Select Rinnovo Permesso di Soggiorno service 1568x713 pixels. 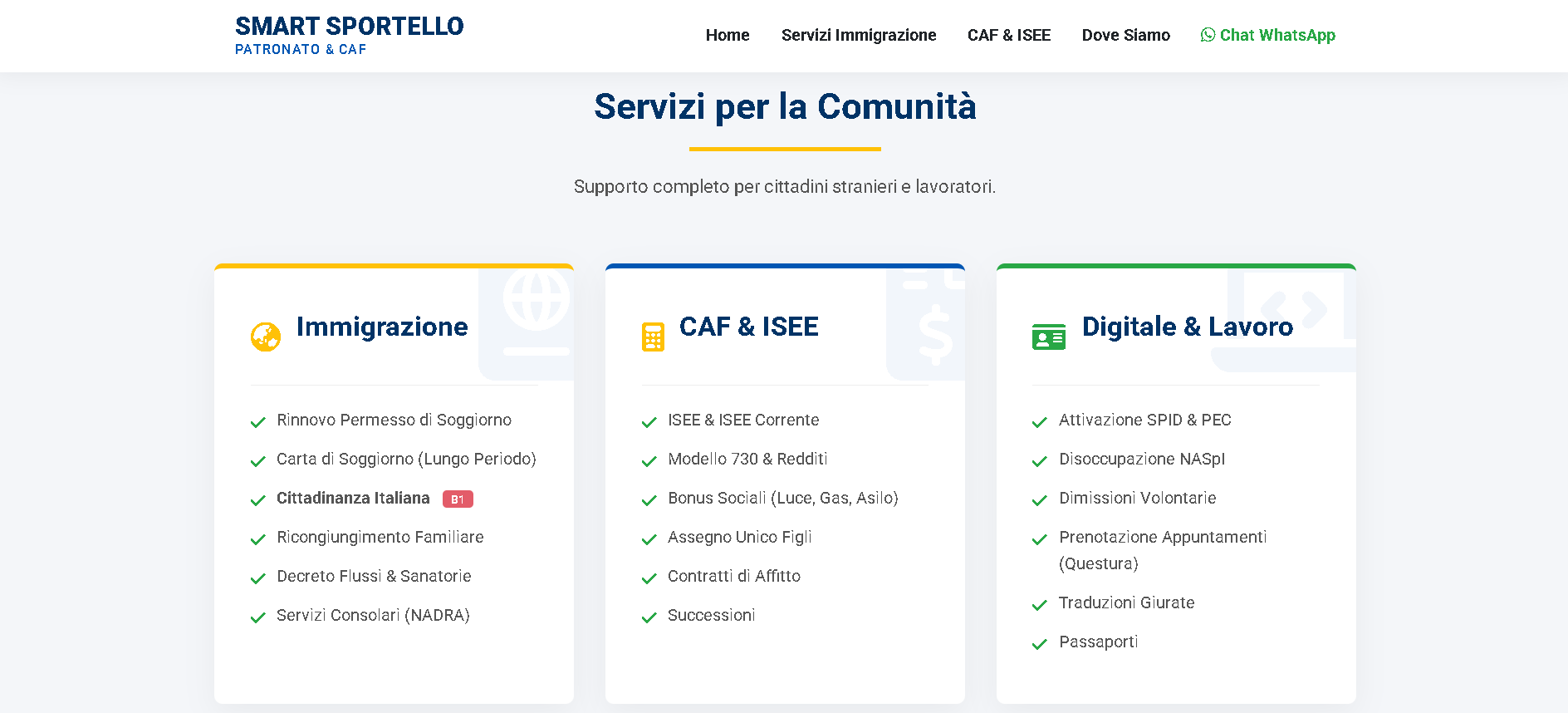[394, 420]
